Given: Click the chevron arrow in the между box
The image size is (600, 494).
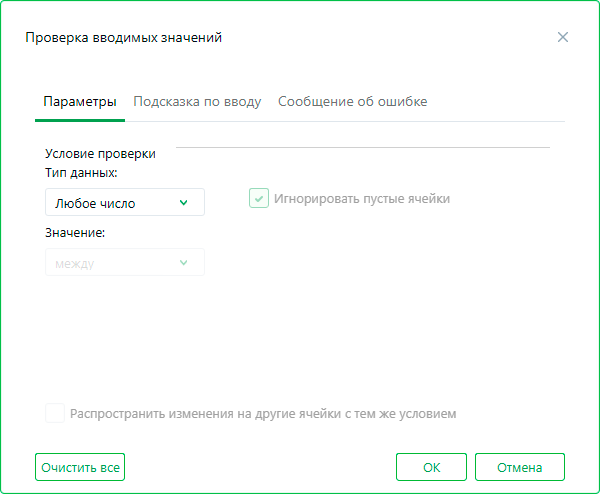Looking at the screenshot, I should tap(184, 263).
